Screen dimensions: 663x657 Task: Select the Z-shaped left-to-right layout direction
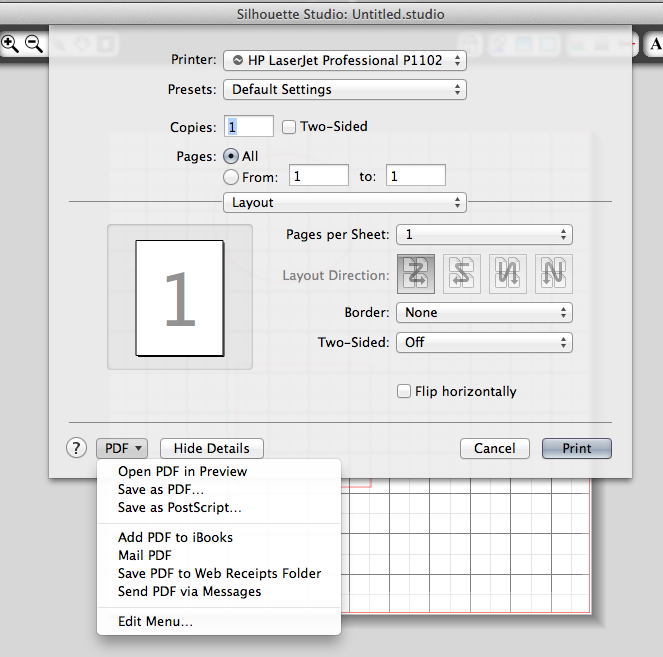(x=416, y=274)
